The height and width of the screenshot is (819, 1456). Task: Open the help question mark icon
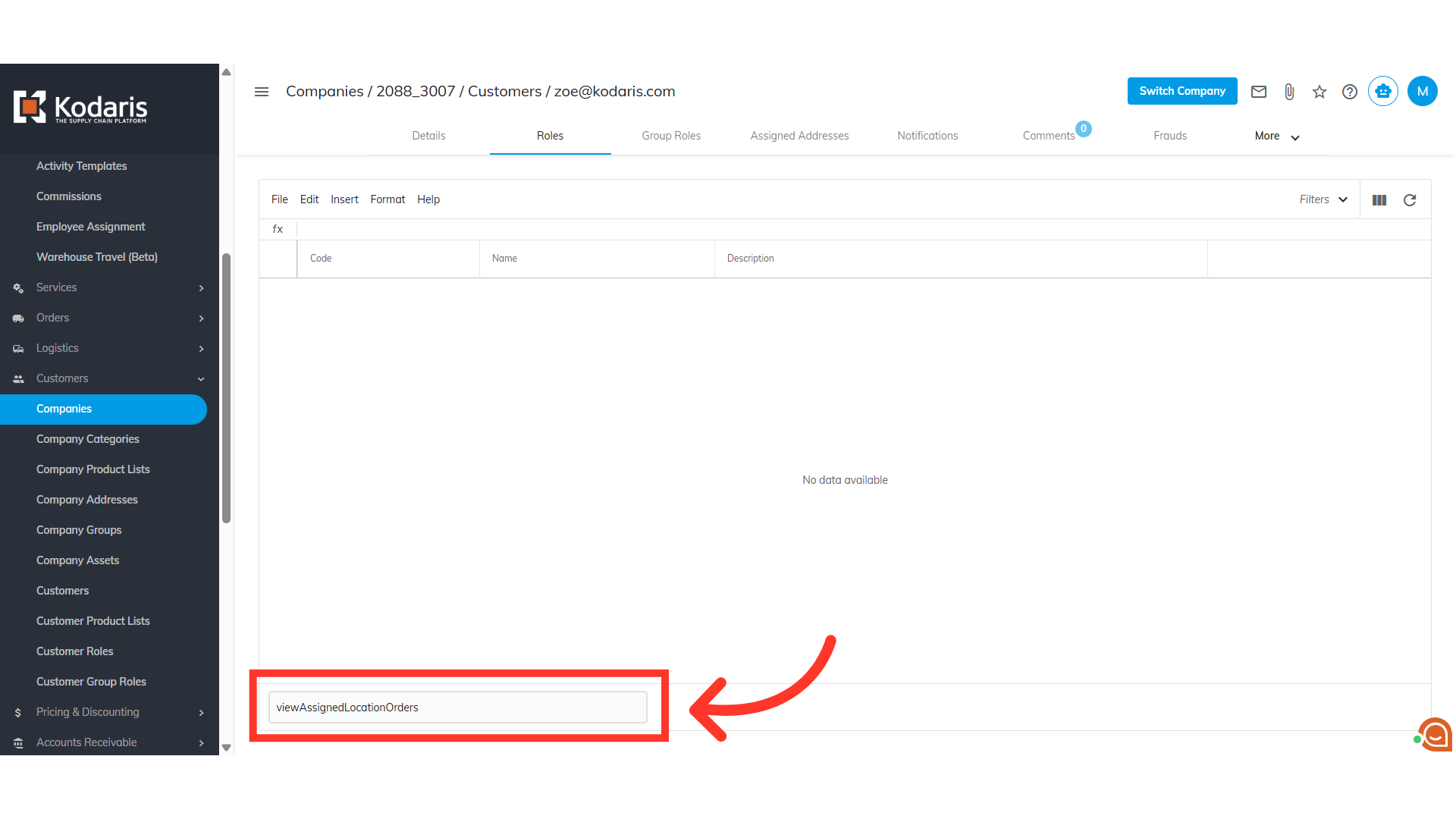(1350, 92)
